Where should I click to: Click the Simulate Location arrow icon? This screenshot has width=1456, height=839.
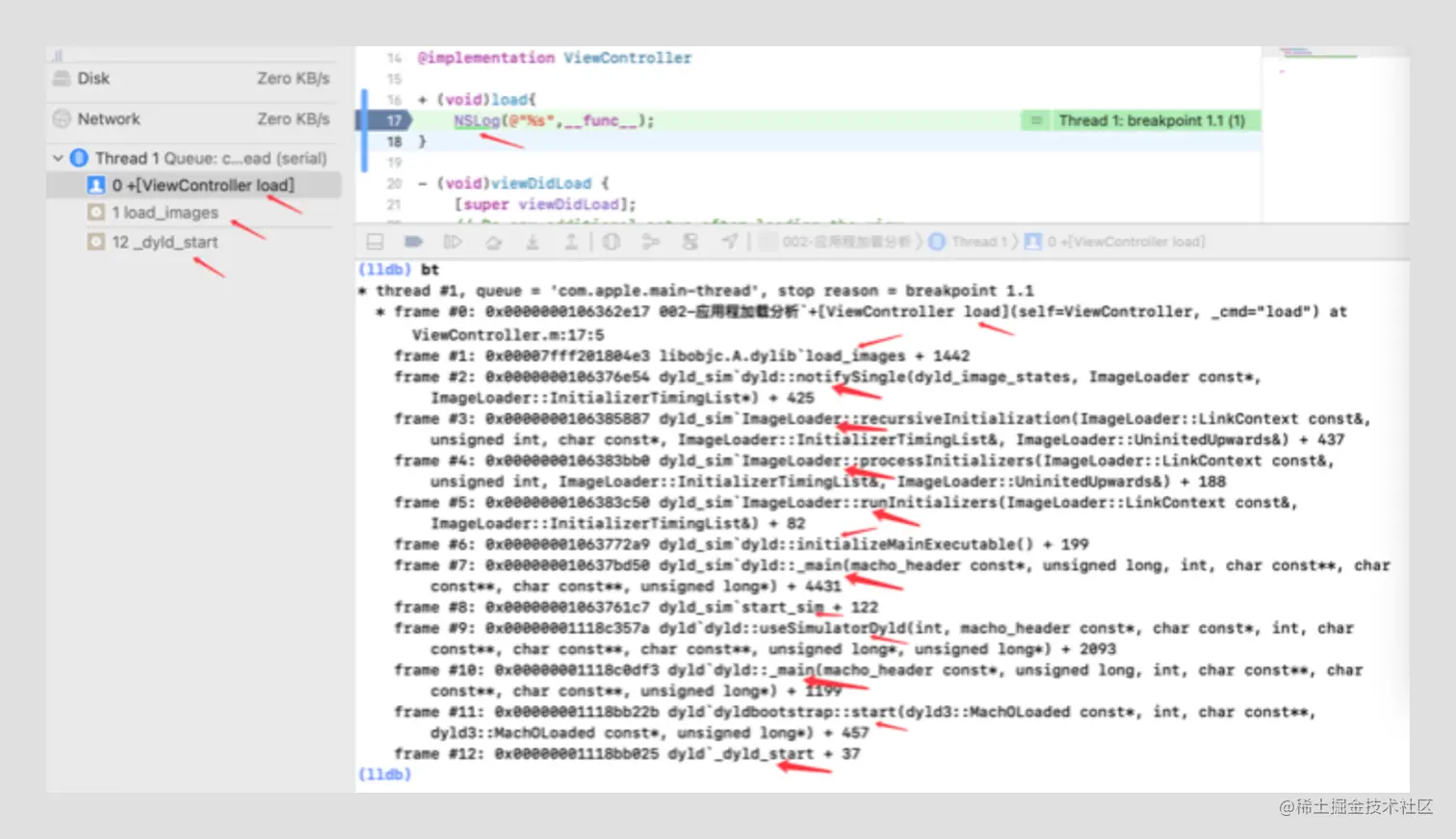[730, 242]
